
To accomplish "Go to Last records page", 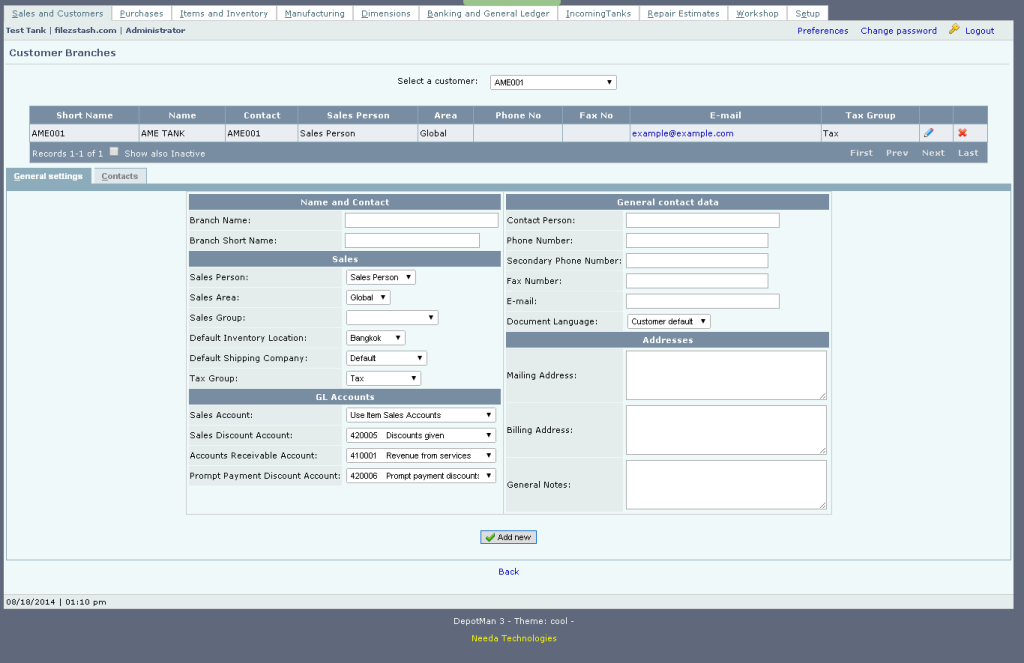I will coord(968,153).
